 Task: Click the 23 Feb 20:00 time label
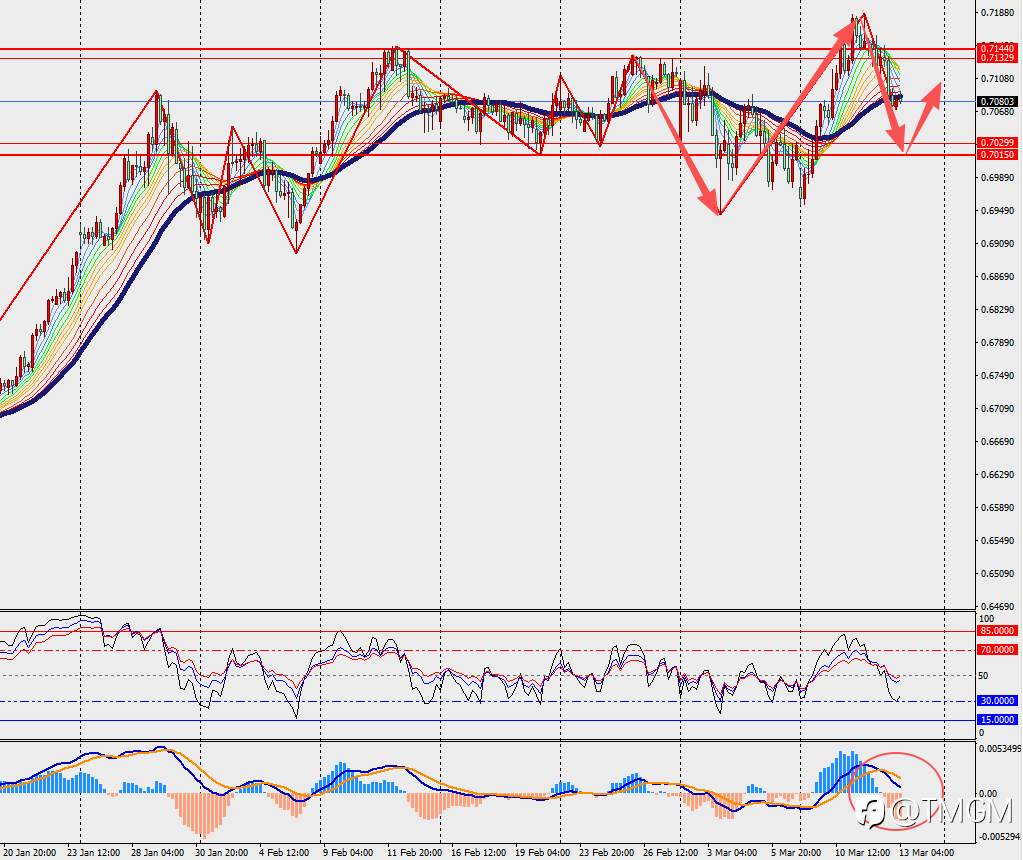click(x=606, y=853)
